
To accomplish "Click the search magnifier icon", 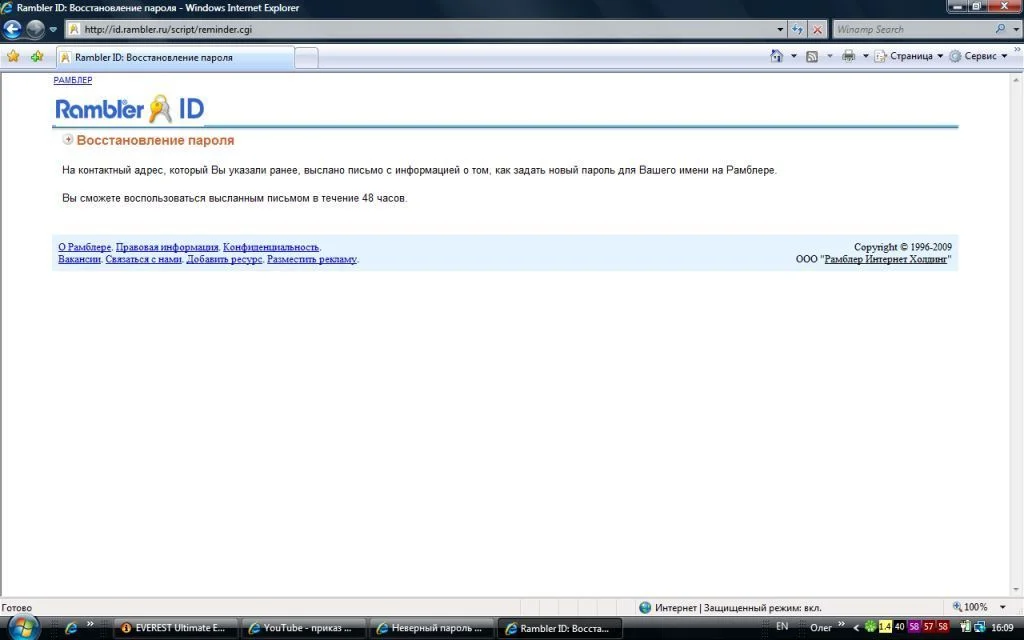I will pos(1000,29).
